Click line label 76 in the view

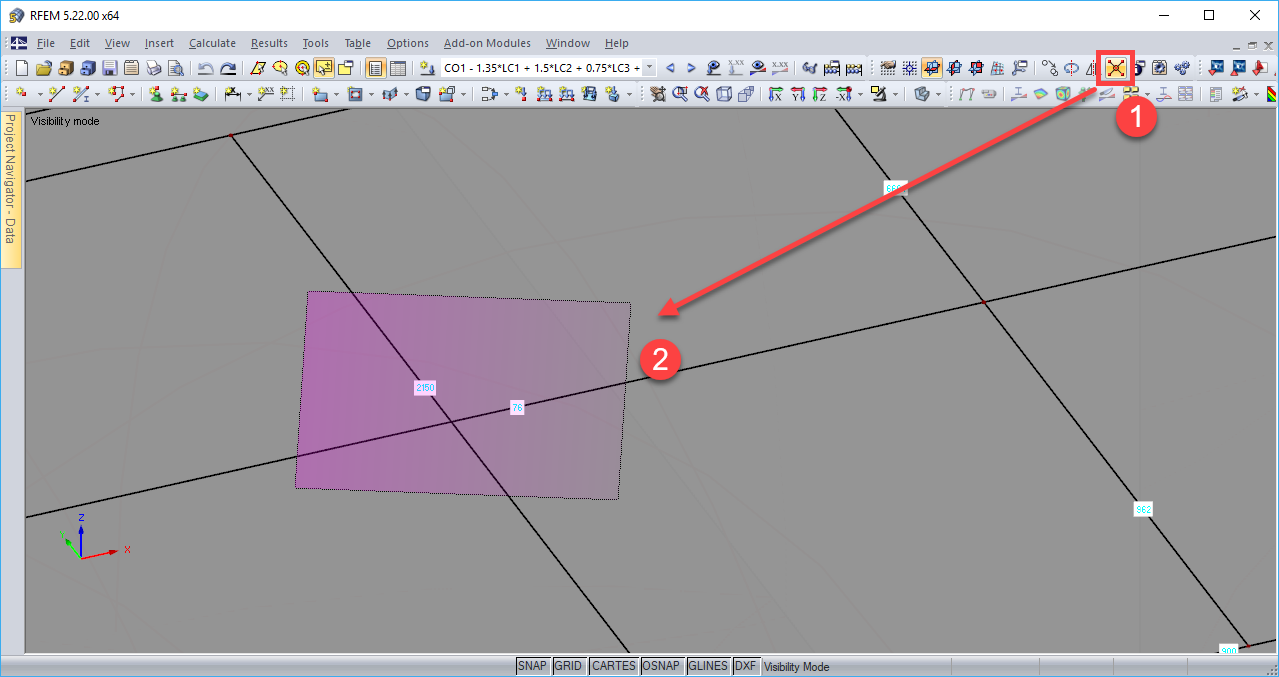coord(517,407)
